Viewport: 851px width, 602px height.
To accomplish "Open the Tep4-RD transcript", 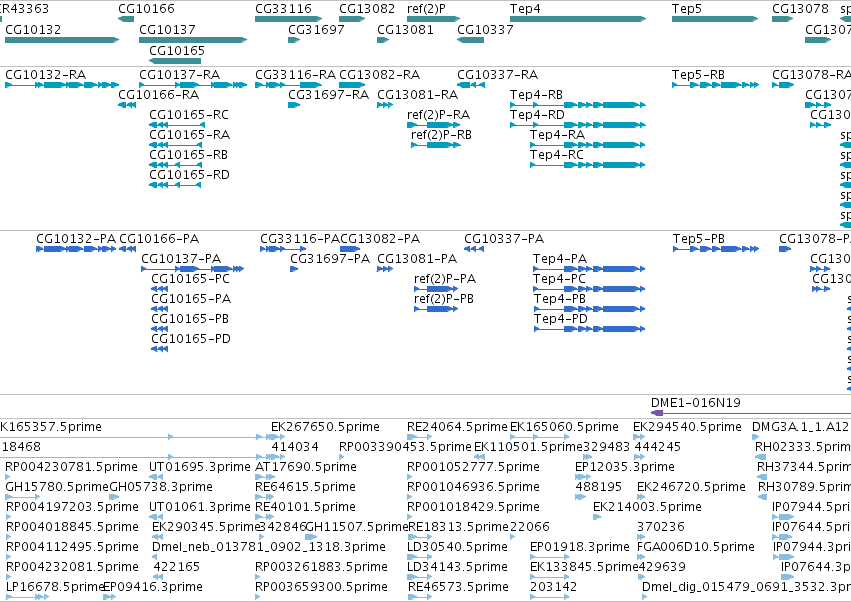I will pyautogui.click(x=578, y=125).
